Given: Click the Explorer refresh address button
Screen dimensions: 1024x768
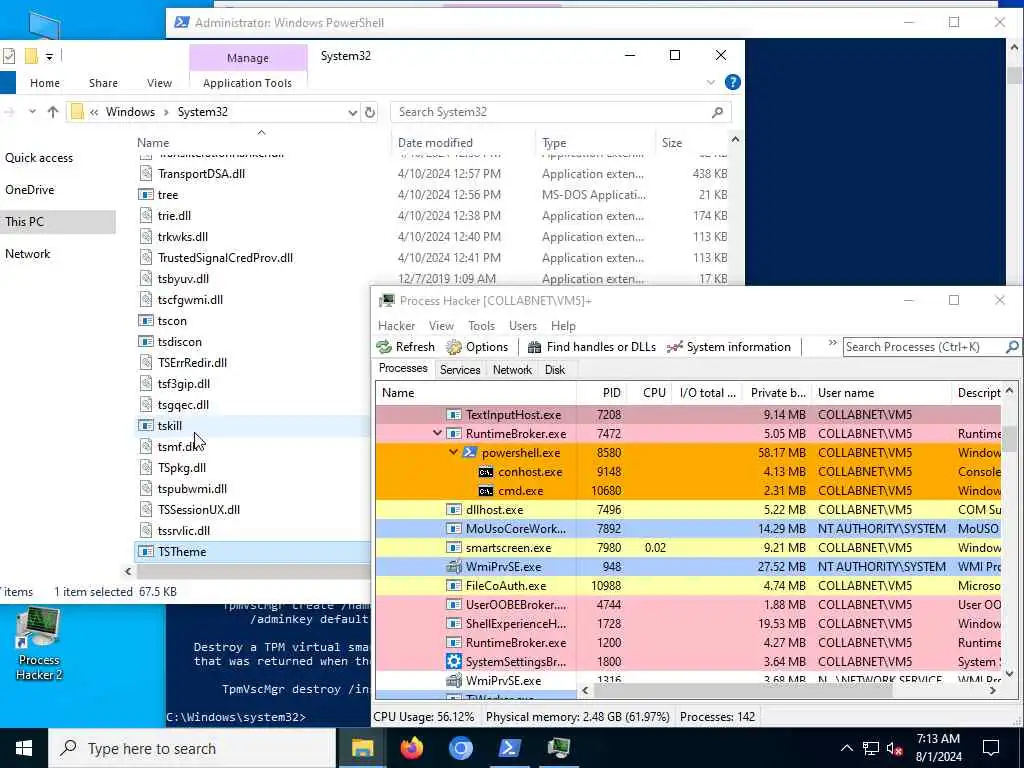Looking at the screenshot, I should coord(370,112).
